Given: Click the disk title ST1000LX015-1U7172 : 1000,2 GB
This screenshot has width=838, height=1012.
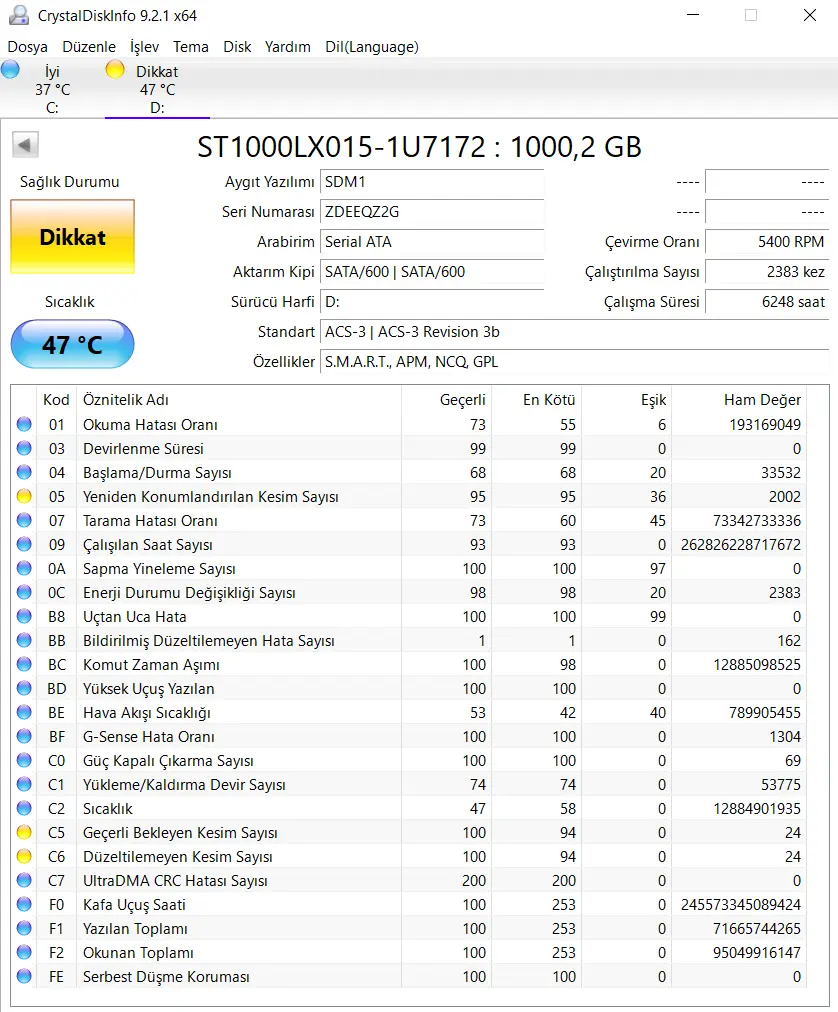Looking at the screenshot, I should pos(419,147).
